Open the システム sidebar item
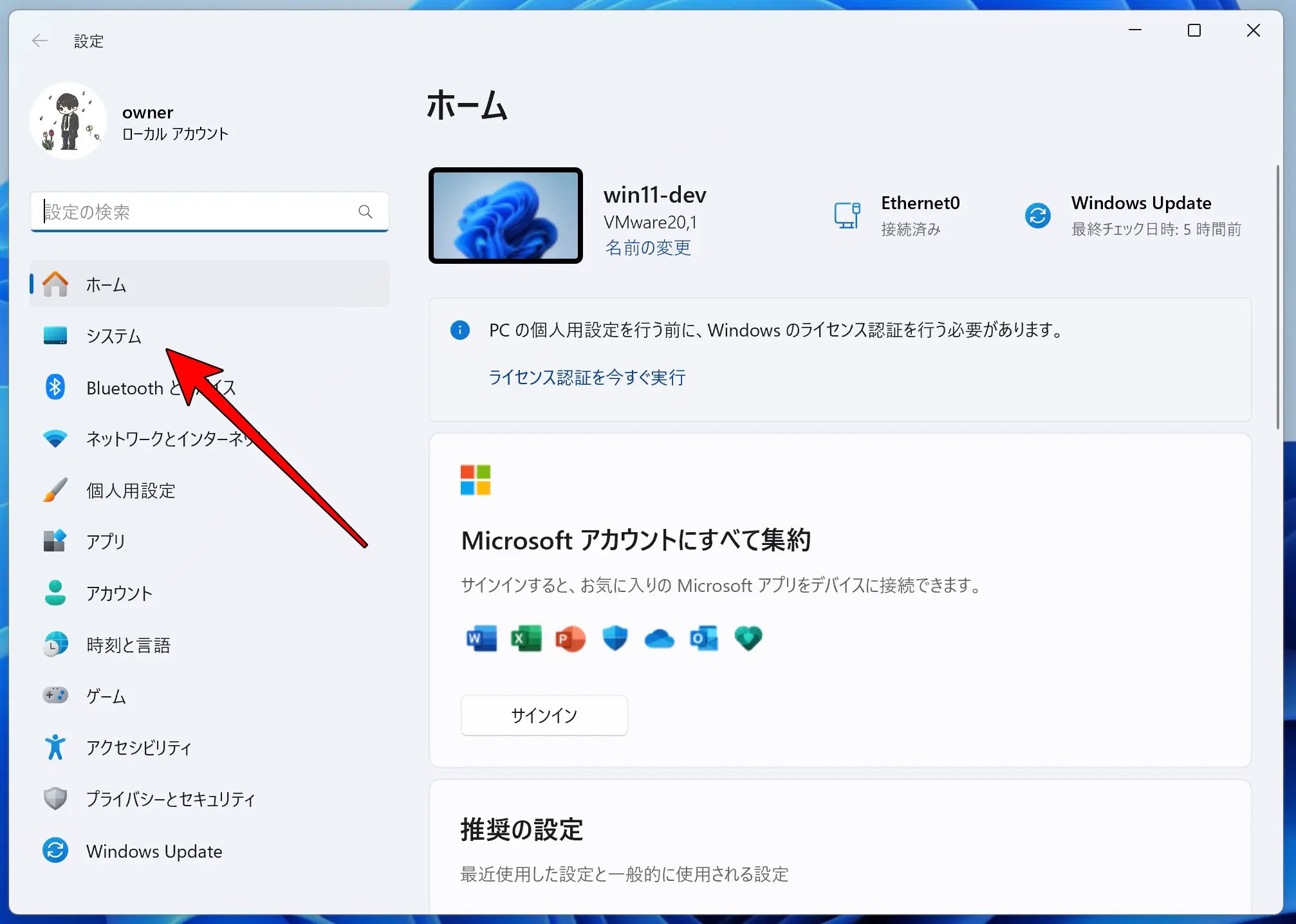 114,336
